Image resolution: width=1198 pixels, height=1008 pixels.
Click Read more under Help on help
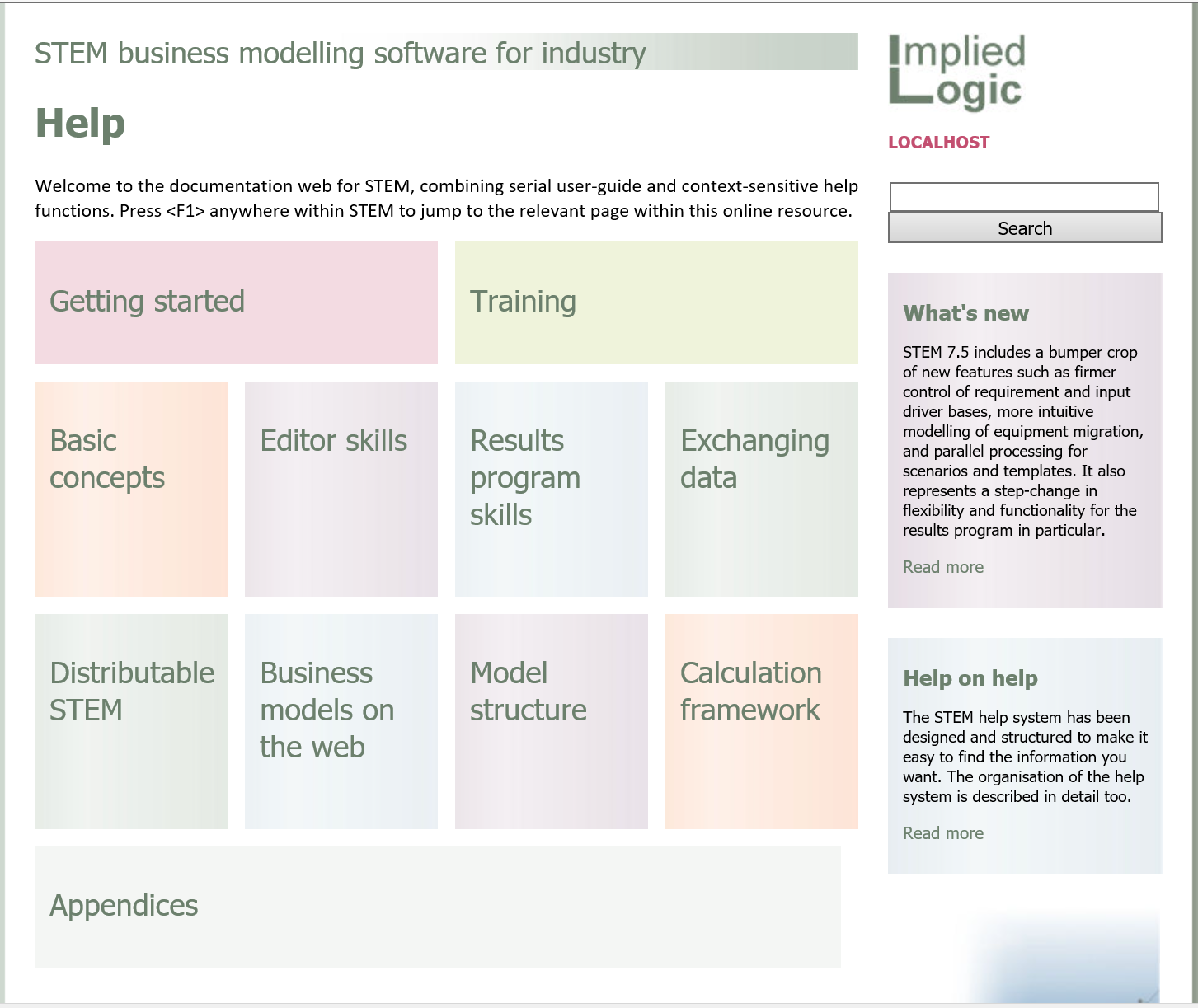[943, 833]
